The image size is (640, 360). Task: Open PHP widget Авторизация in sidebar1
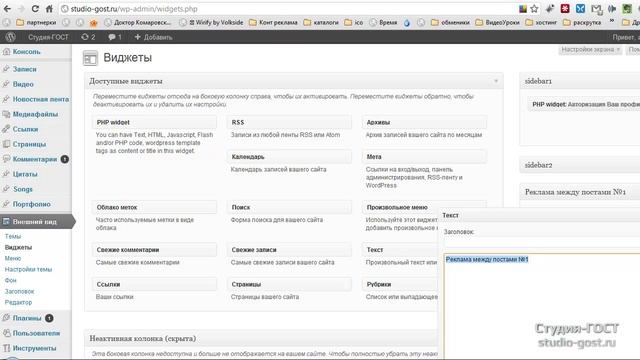point(584,104)
